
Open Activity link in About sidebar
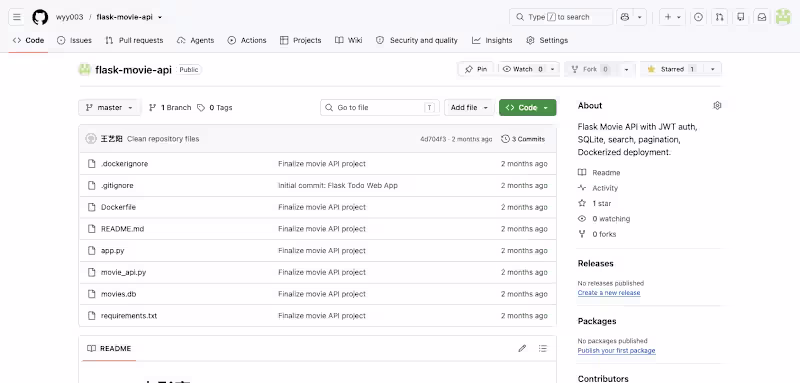605,188
